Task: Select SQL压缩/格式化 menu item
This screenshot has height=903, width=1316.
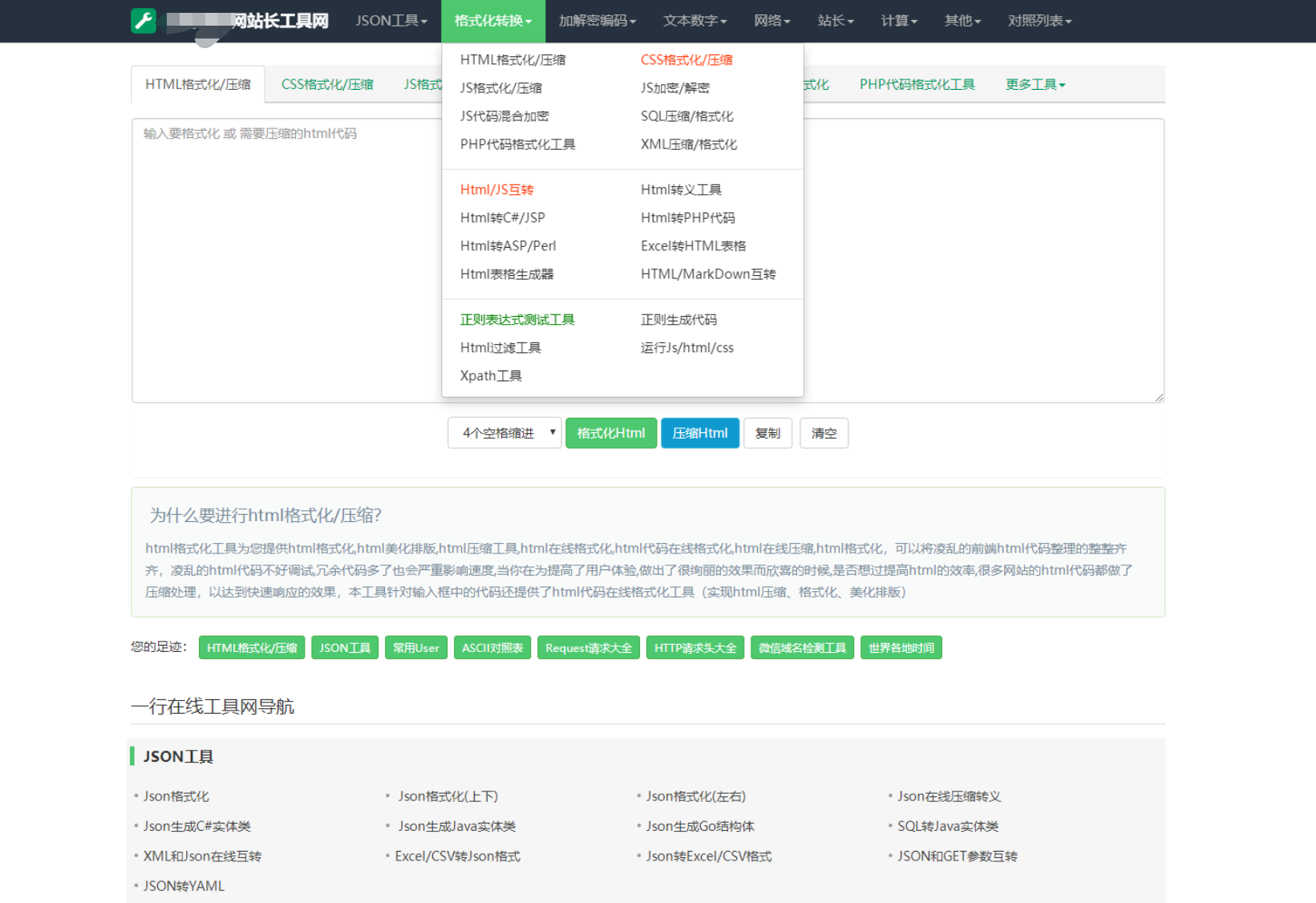Action: [x=686, y=115]
